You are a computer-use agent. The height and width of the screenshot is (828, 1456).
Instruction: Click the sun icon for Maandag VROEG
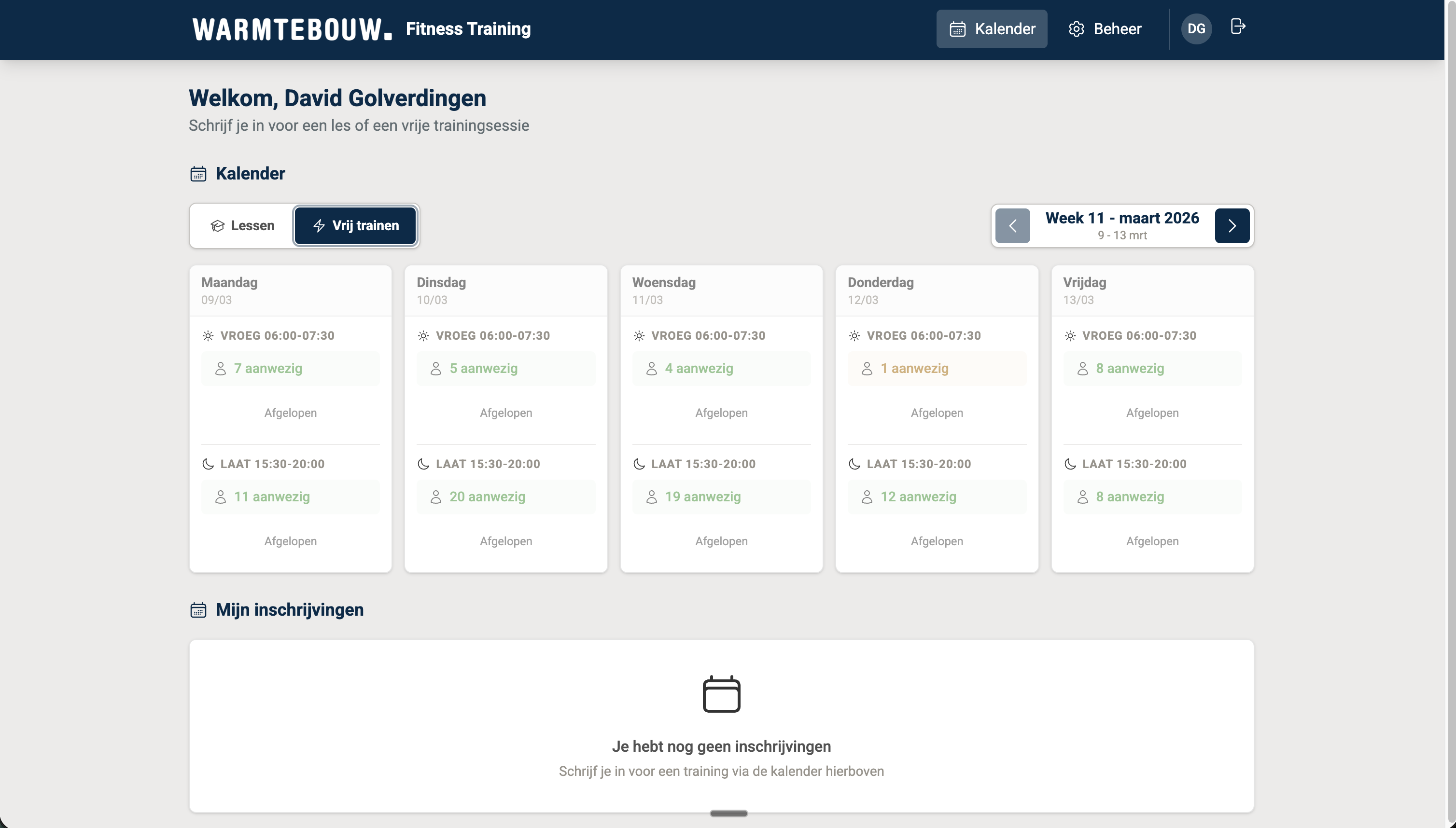click(x=208, y=336)
